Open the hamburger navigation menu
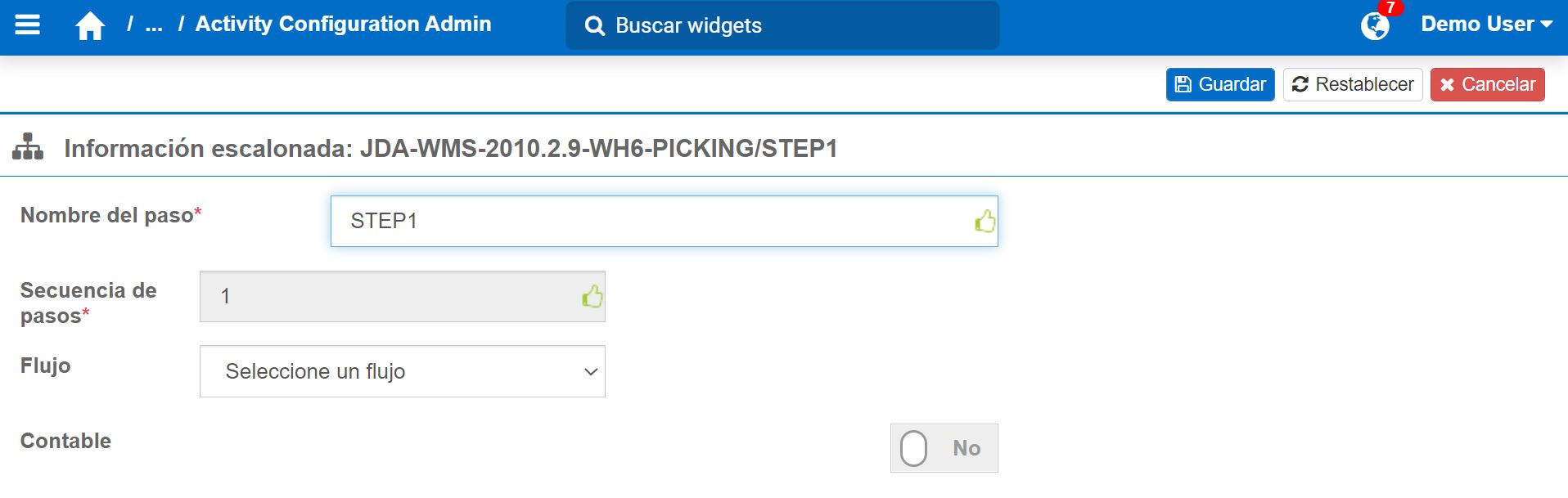1568x498 pixels. point(28,25)
